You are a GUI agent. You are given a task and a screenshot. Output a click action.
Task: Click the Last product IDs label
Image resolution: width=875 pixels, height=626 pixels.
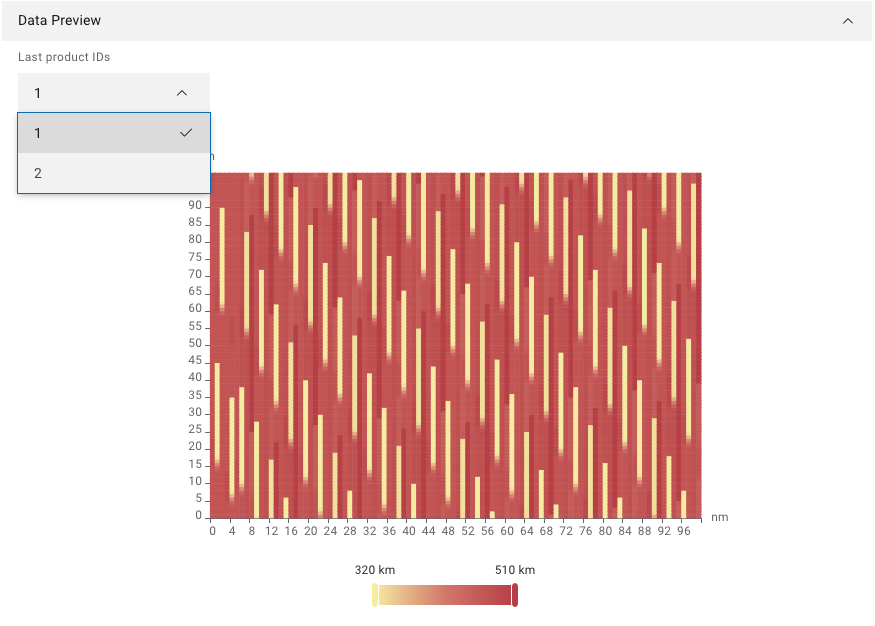tap(64, 57)
